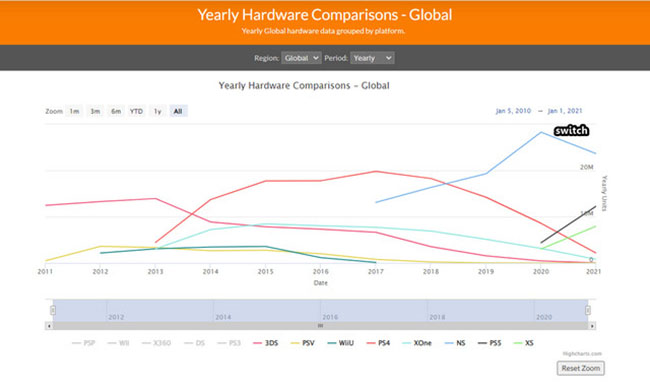
Task: Enable the hidden X360 series
Action: (156, 343)
